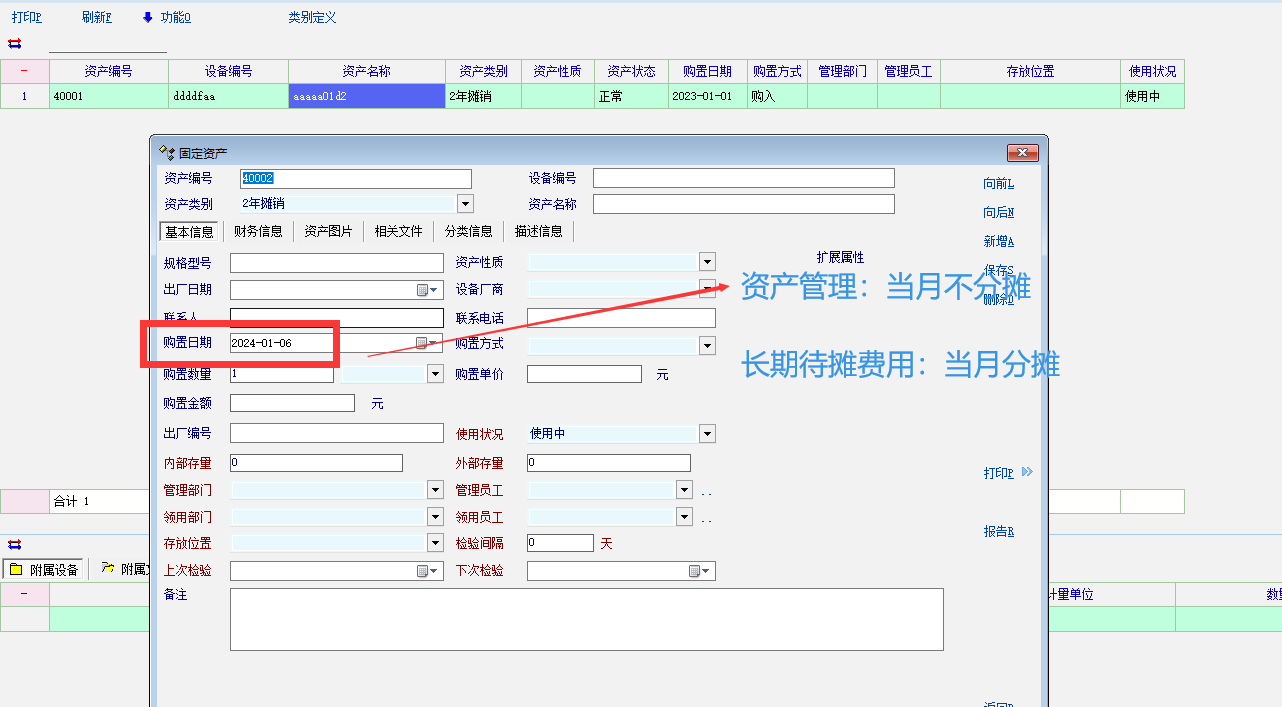Screen dimensions: 1282x707
Task: Click the 类别定义 link in top toolbar
Action: (312, 17)
